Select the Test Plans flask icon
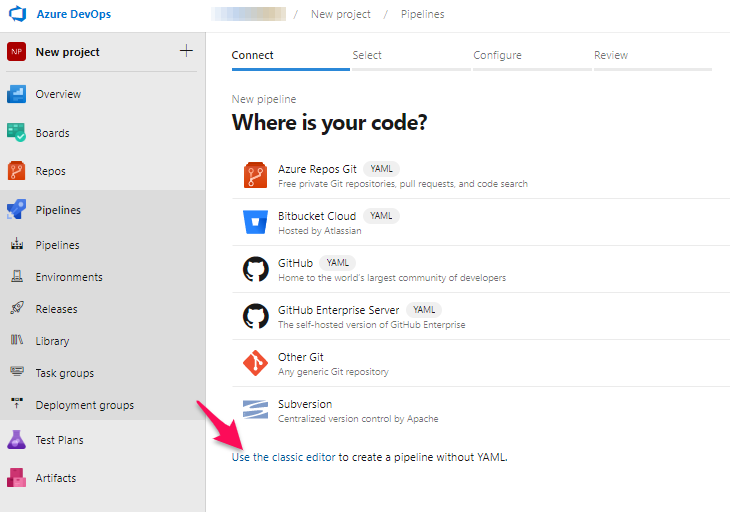The image size is (730, 512). tap(17, 440)
